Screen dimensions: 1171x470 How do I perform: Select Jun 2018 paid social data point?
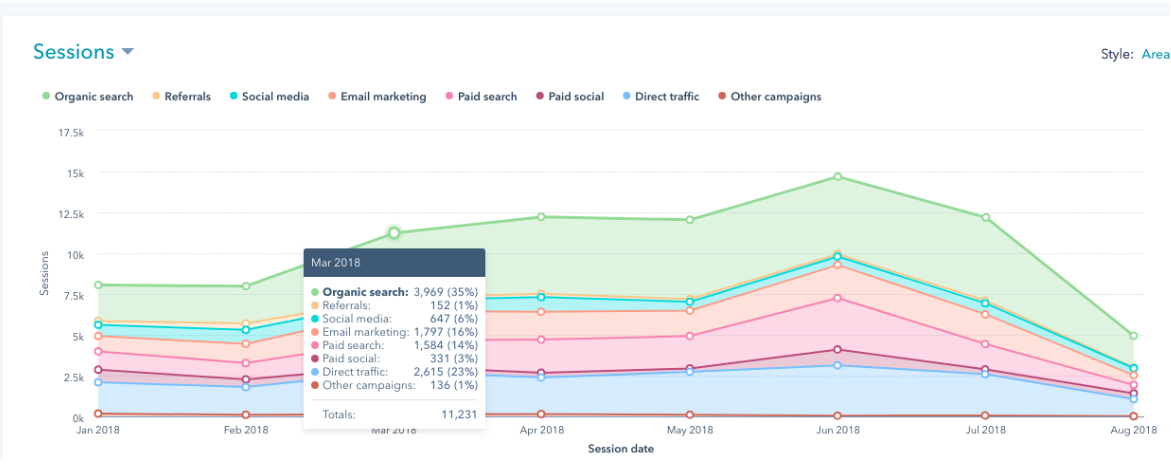[x=838, y=350]
